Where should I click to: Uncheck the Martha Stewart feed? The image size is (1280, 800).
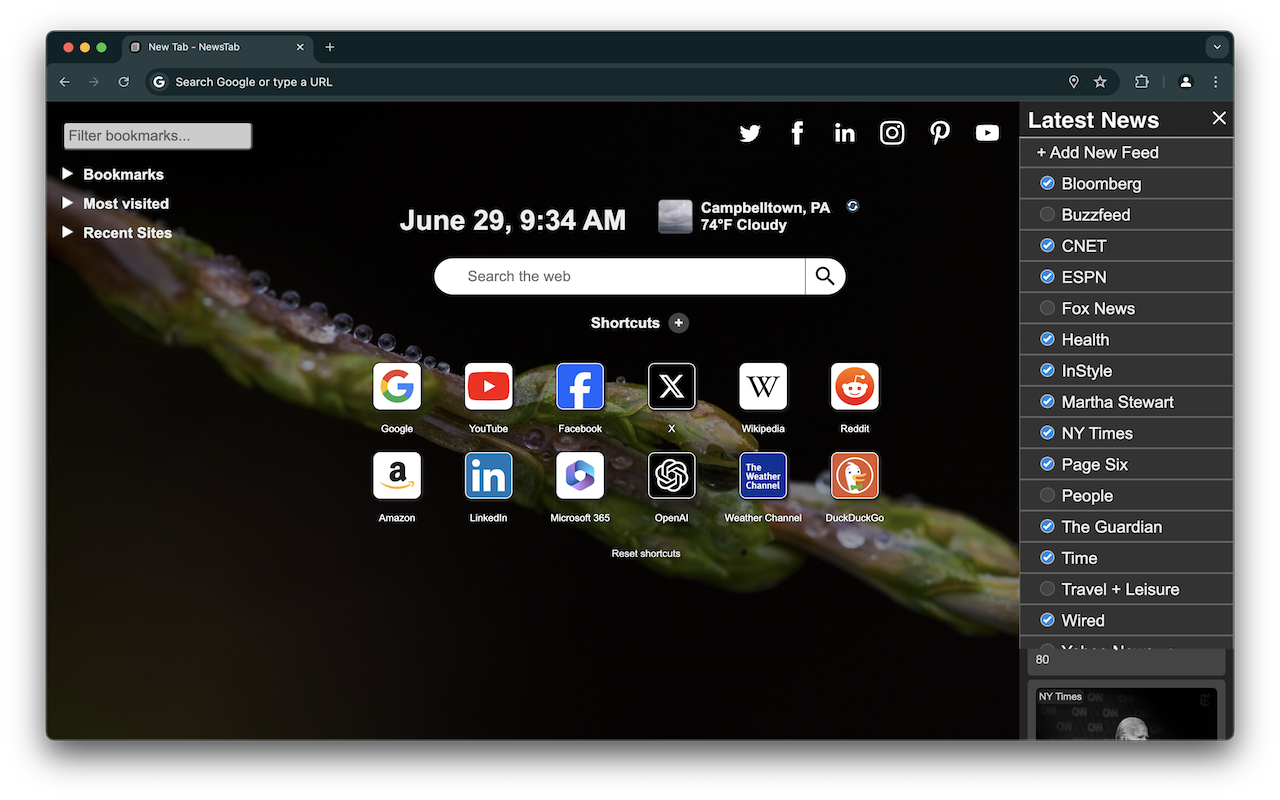tap(1047, 401)
